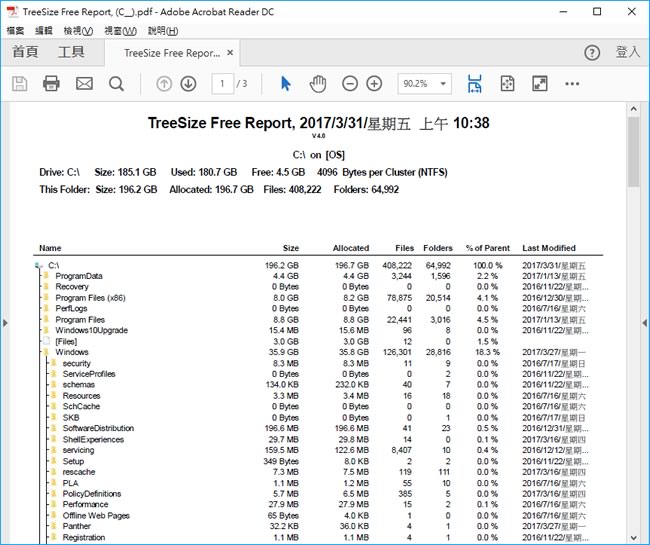Click the ShellExperiences folder name
Image resolution: width=650 pixels, height=545 pixels.
(93, 439)
